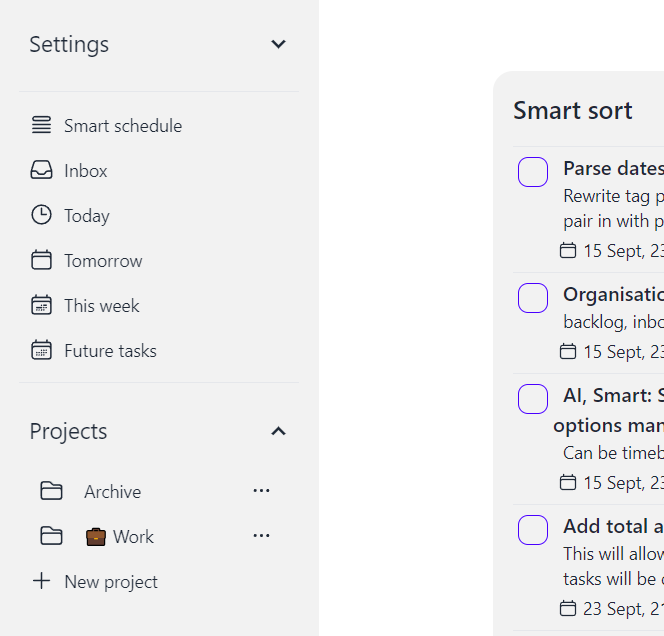The height and width of the screenshot is (636, 664).
Task: Complete the Add total task checkbox
Action: click(533, 530)
